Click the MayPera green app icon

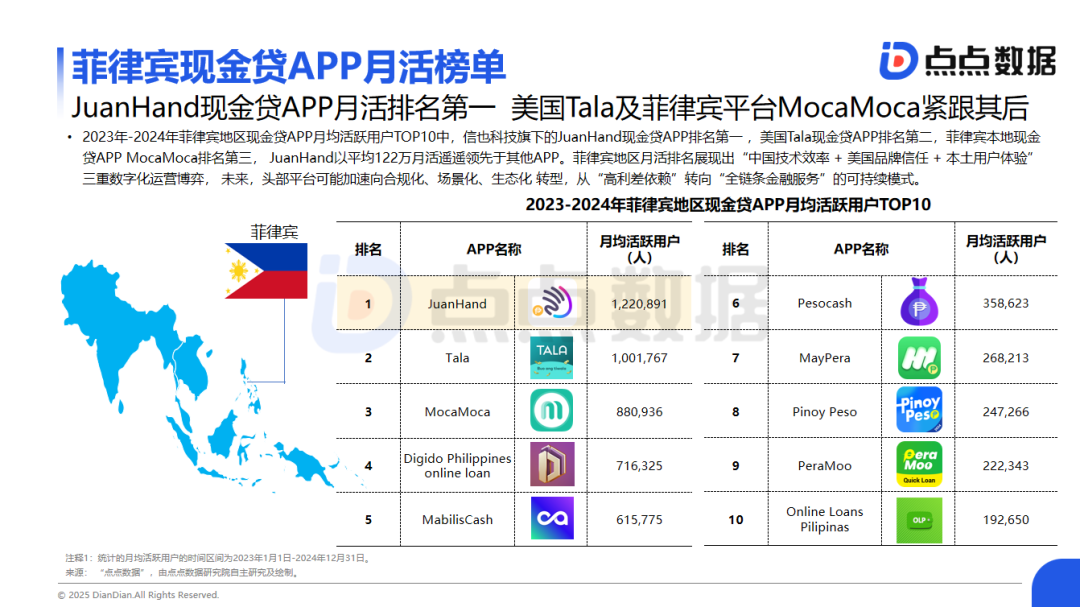[920, 358]
